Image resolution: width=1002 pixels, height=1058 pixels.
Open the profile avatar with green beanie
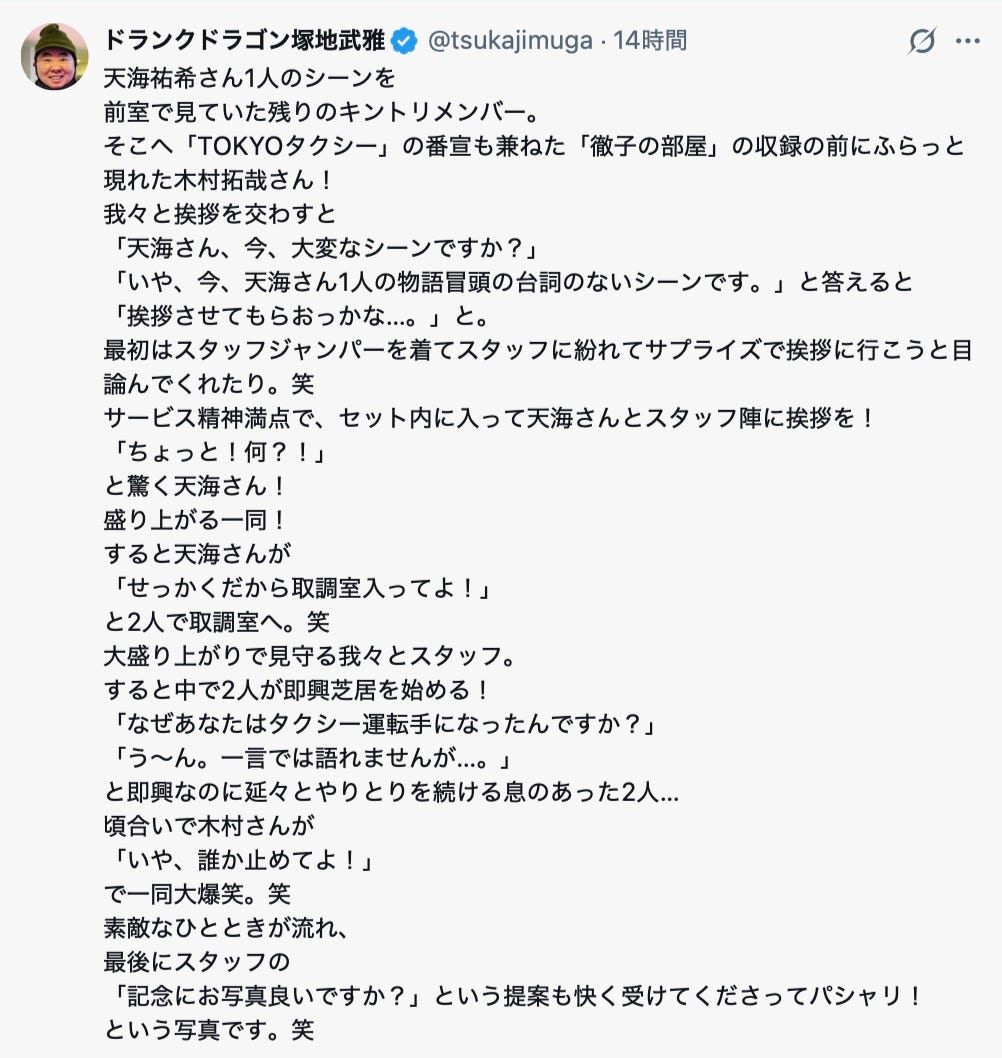pyautogui.click(x=55, y=57)
